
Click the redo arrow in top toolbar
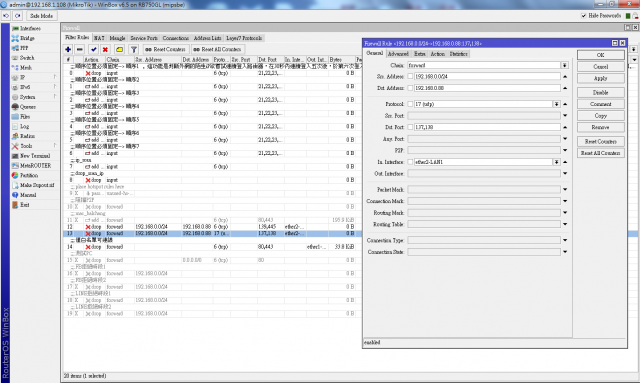click(18, 16)
